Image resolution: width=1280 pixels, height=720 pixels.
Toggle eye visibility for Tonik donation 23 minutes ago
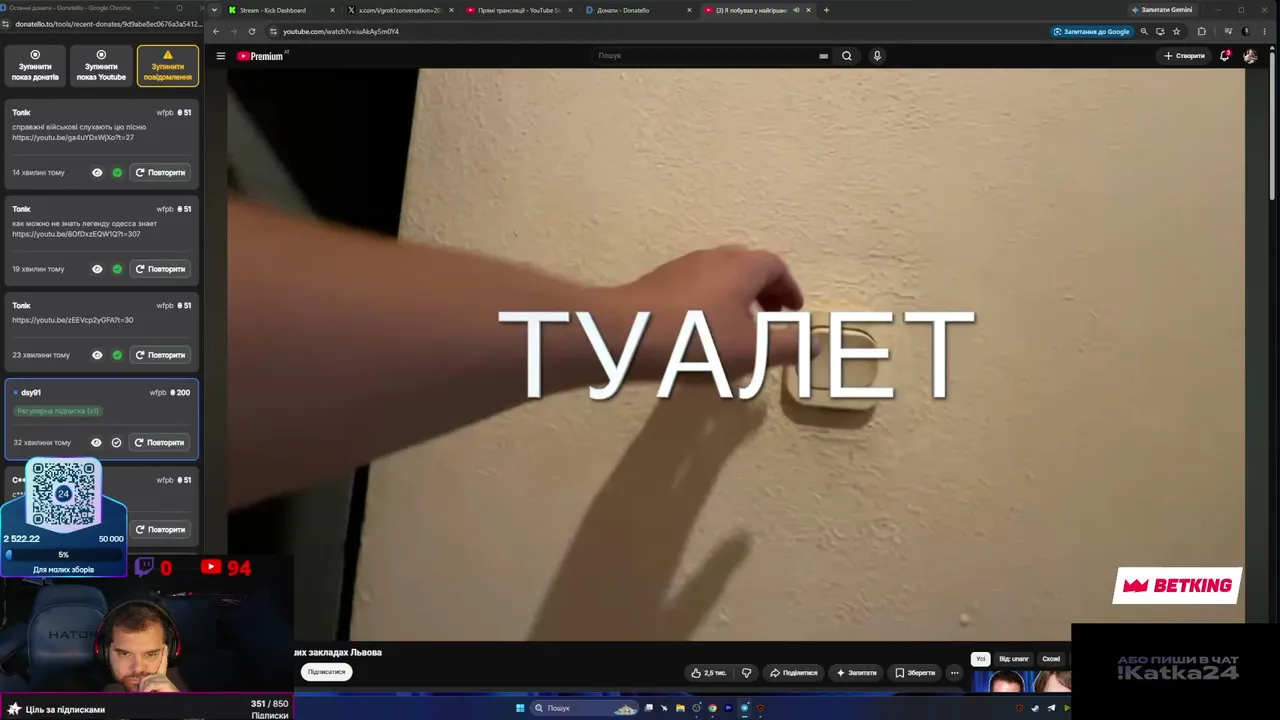click(97, 355)
